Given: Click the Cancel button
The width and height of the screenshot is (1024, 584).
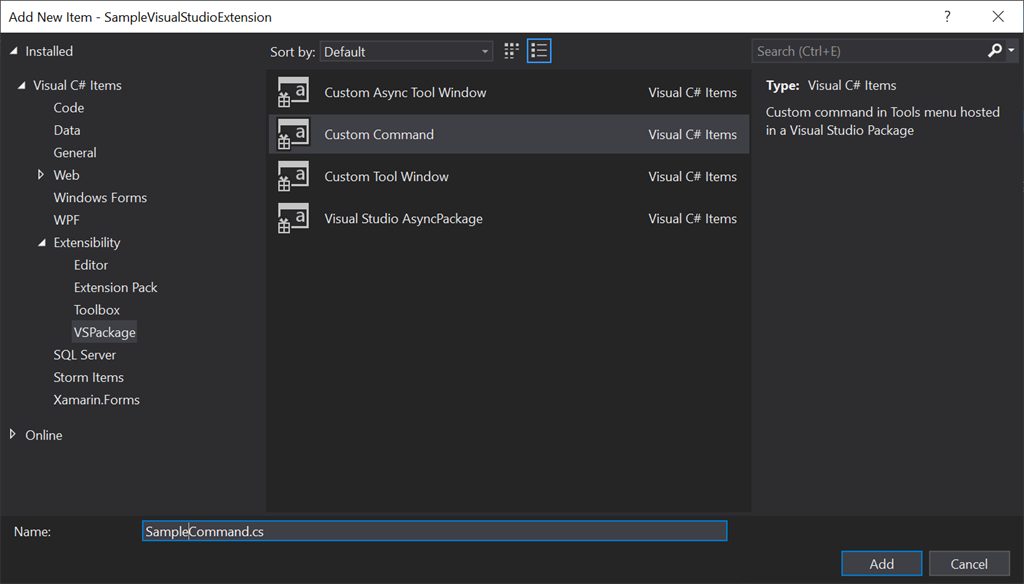Looking at the screenshot, I should pyautogui.click(x=969, y=564).
